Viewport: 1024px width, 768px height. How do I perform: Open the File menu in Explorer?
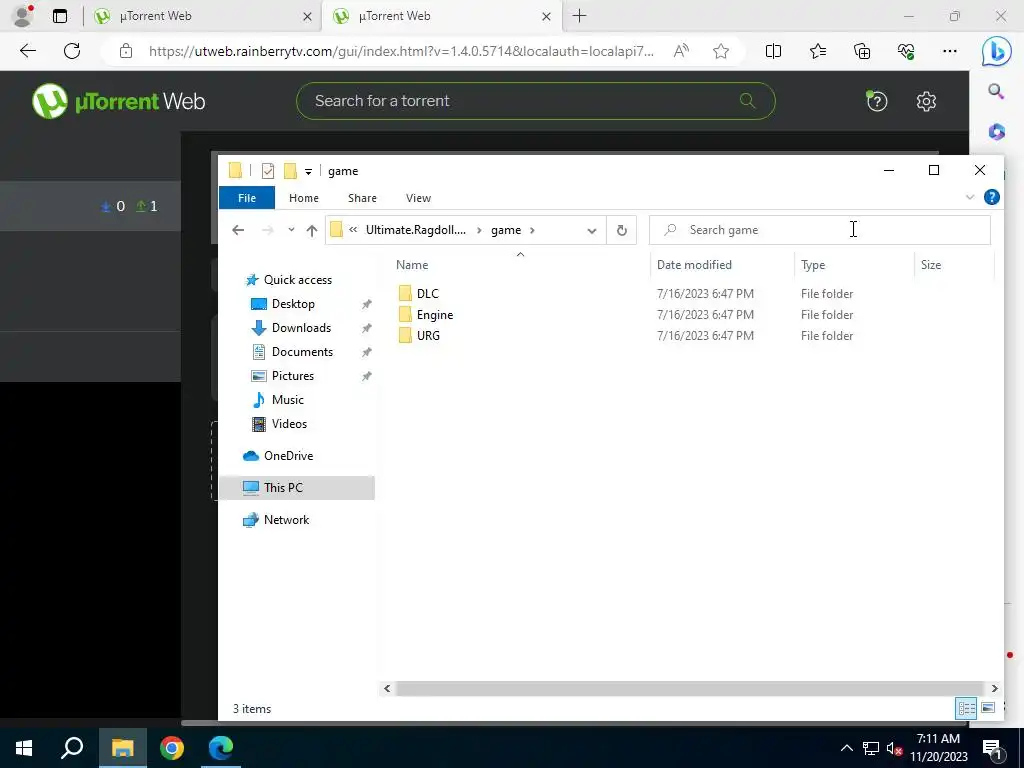[x=247, y=198]
